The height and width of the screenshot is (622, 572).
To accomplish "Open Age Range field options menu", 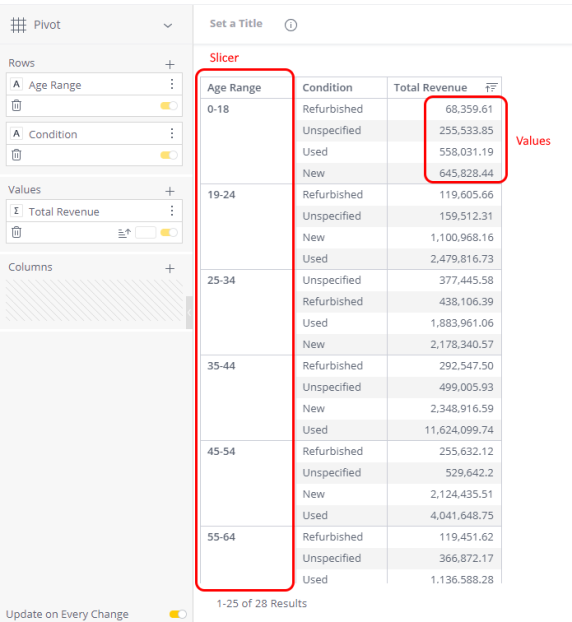I will (x=172, y=84).
